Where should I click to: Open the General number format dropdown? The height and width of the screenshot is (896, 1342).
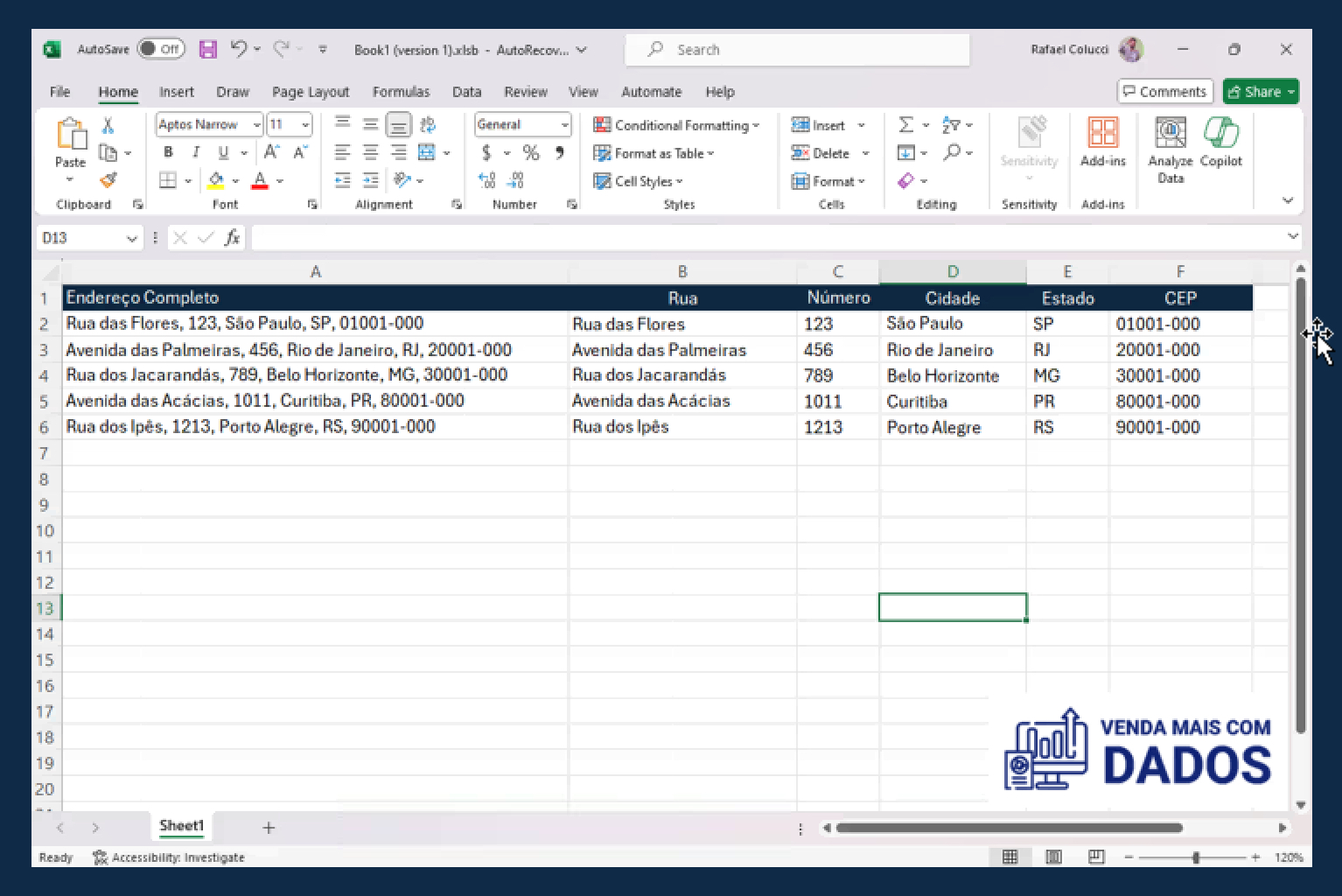(x=563, y=124)
